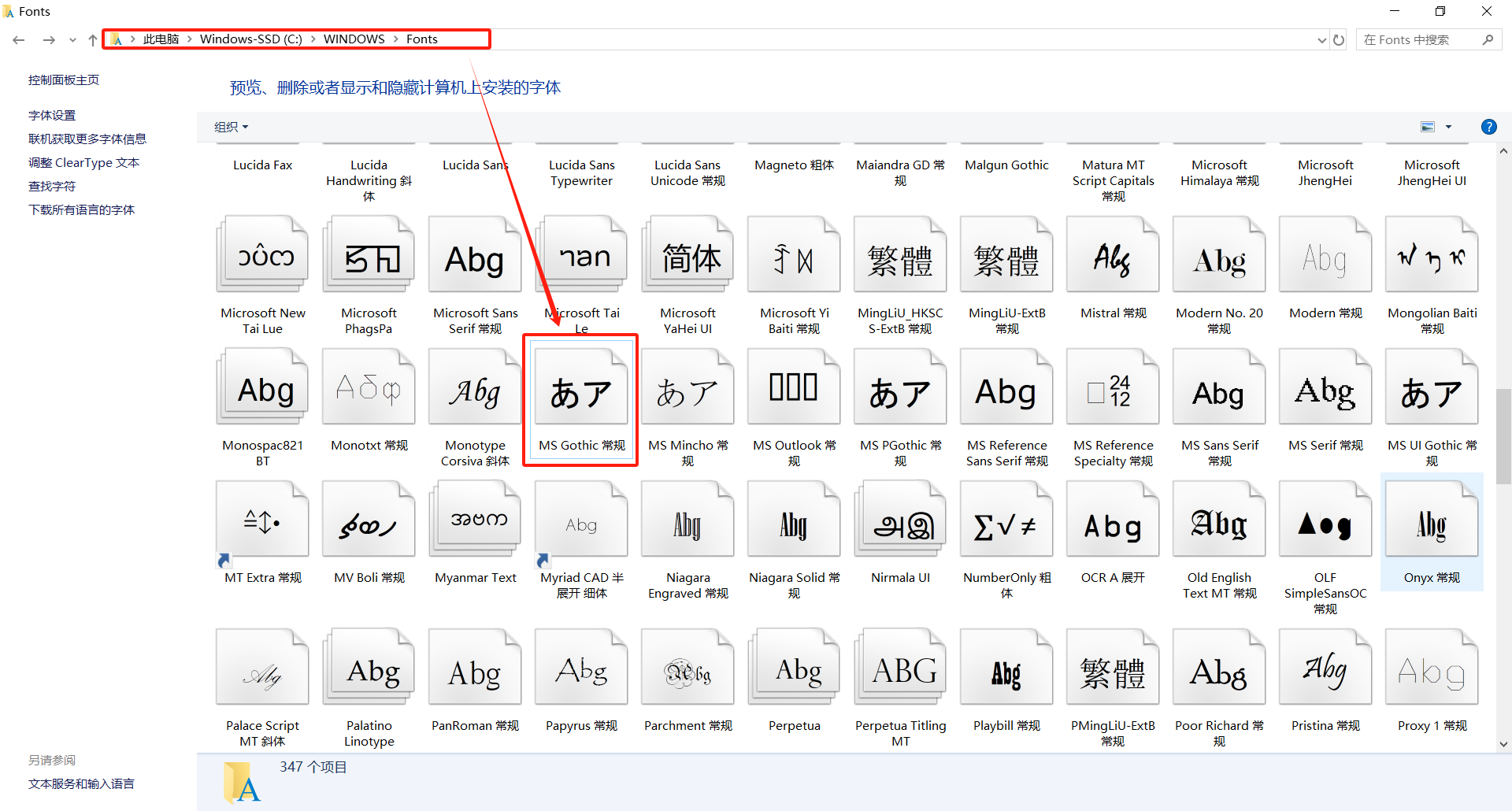Open 下载所有语言的字体 link
This screenshot has height=811, width=1512.
pyautogui.click(x=81, y=209)
